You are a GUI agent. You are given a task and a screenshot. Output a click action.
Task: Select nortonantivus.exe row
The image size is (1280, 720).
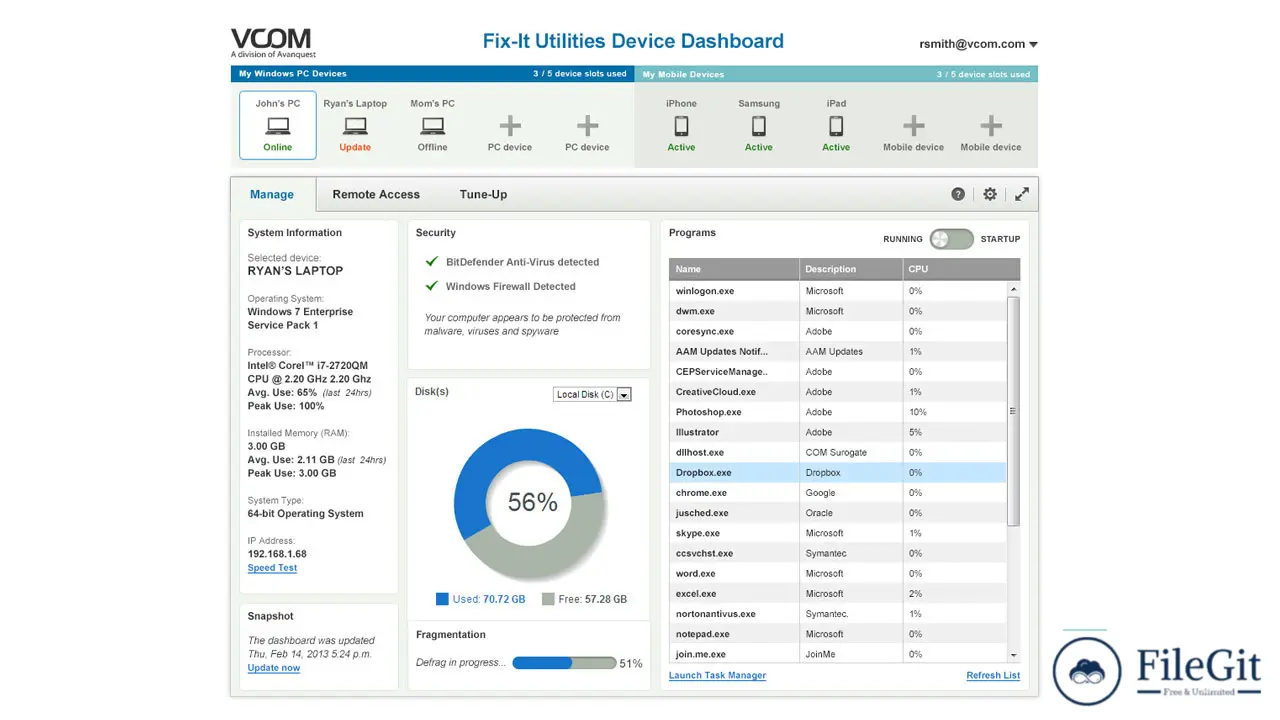[x=838, y=614]
